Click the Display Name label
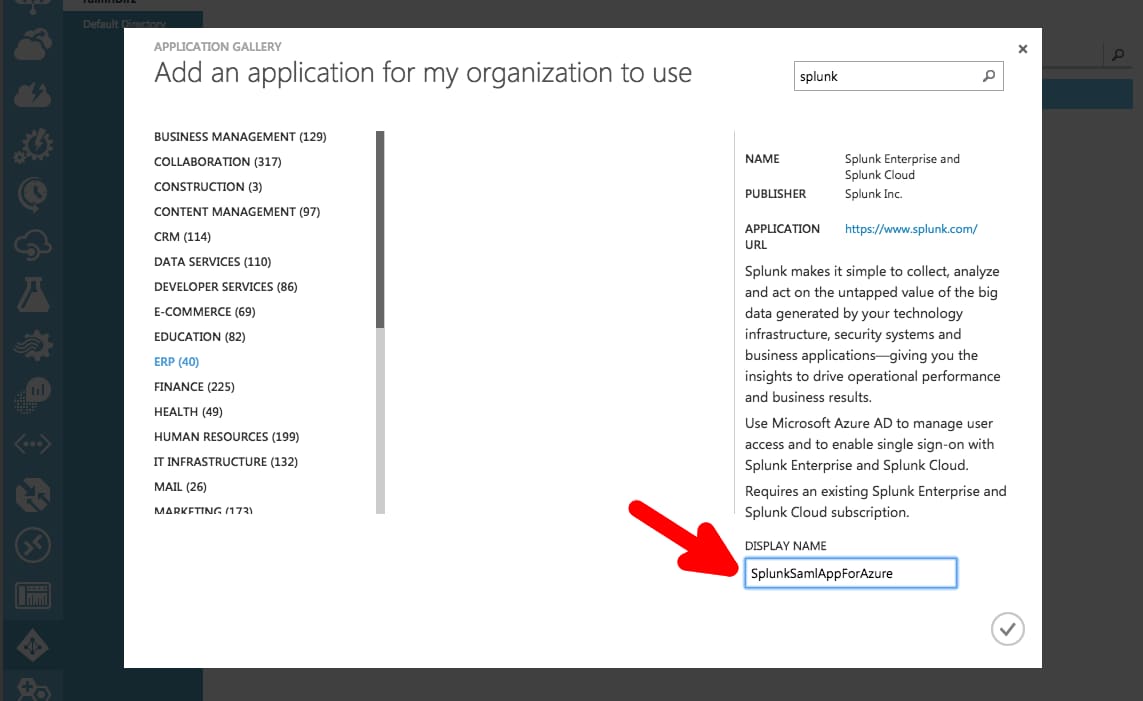Screen dimensions: 1143x701 pyautogui.click(x=785, y=545)
